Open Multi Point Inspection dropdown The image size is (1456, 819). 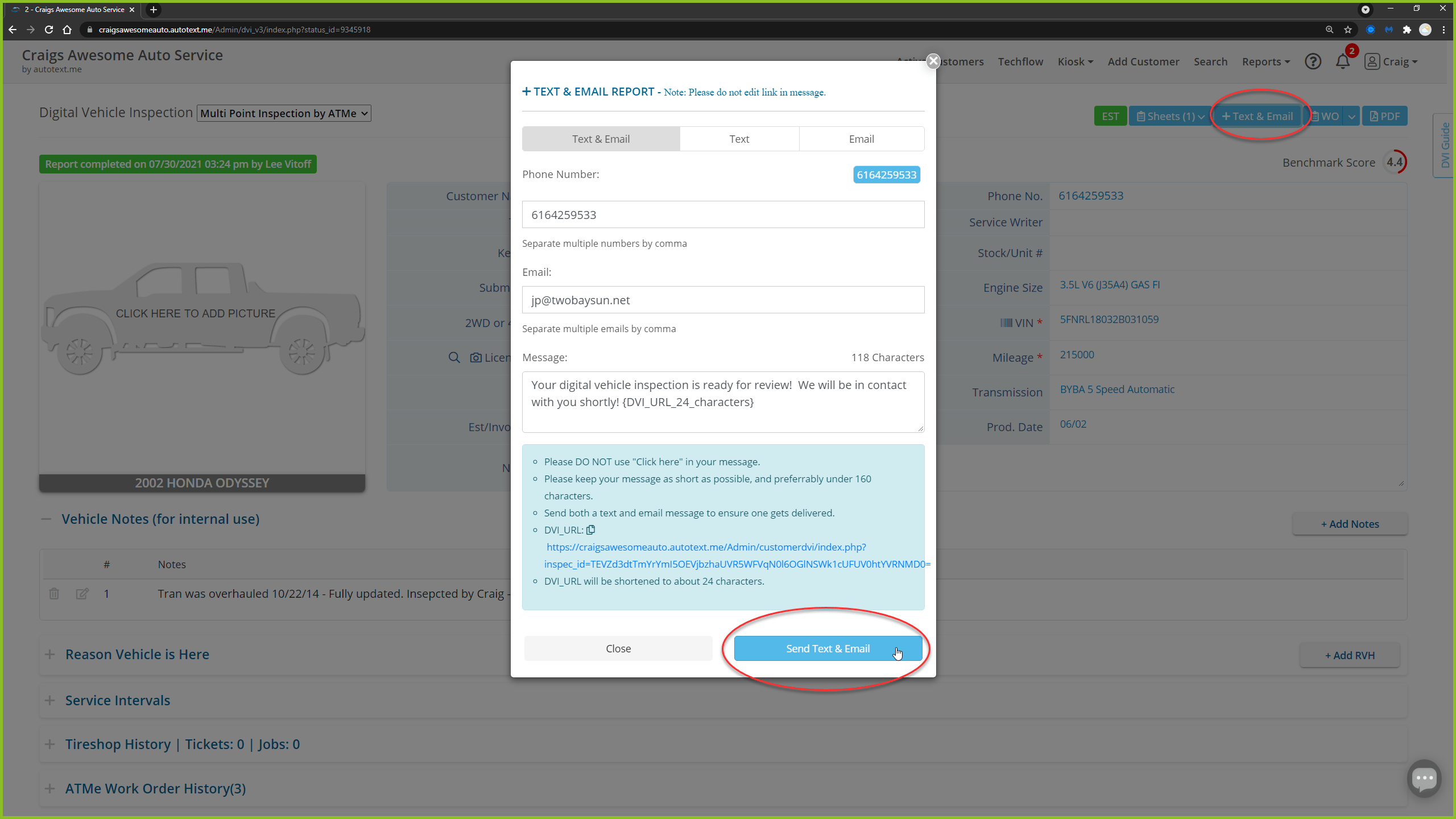[x=284, y=113]
